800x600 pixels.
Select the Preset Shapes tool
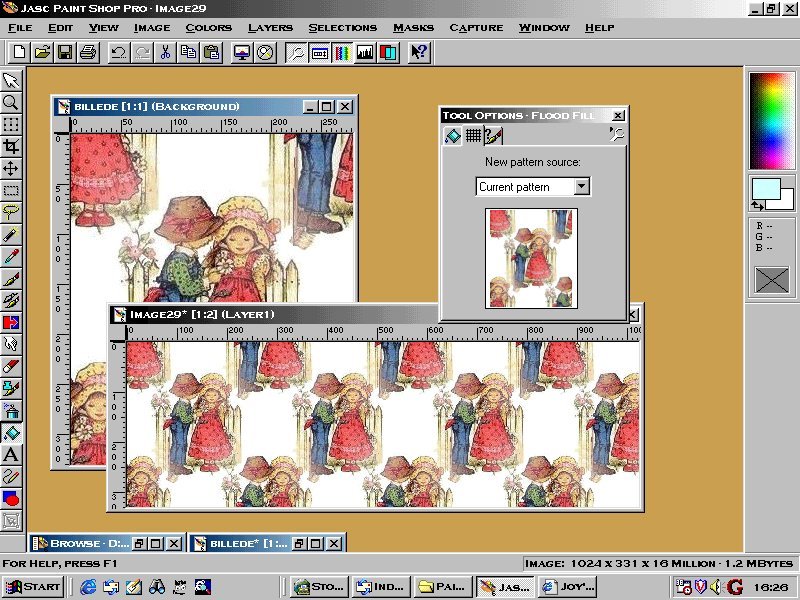click(11, 498)
